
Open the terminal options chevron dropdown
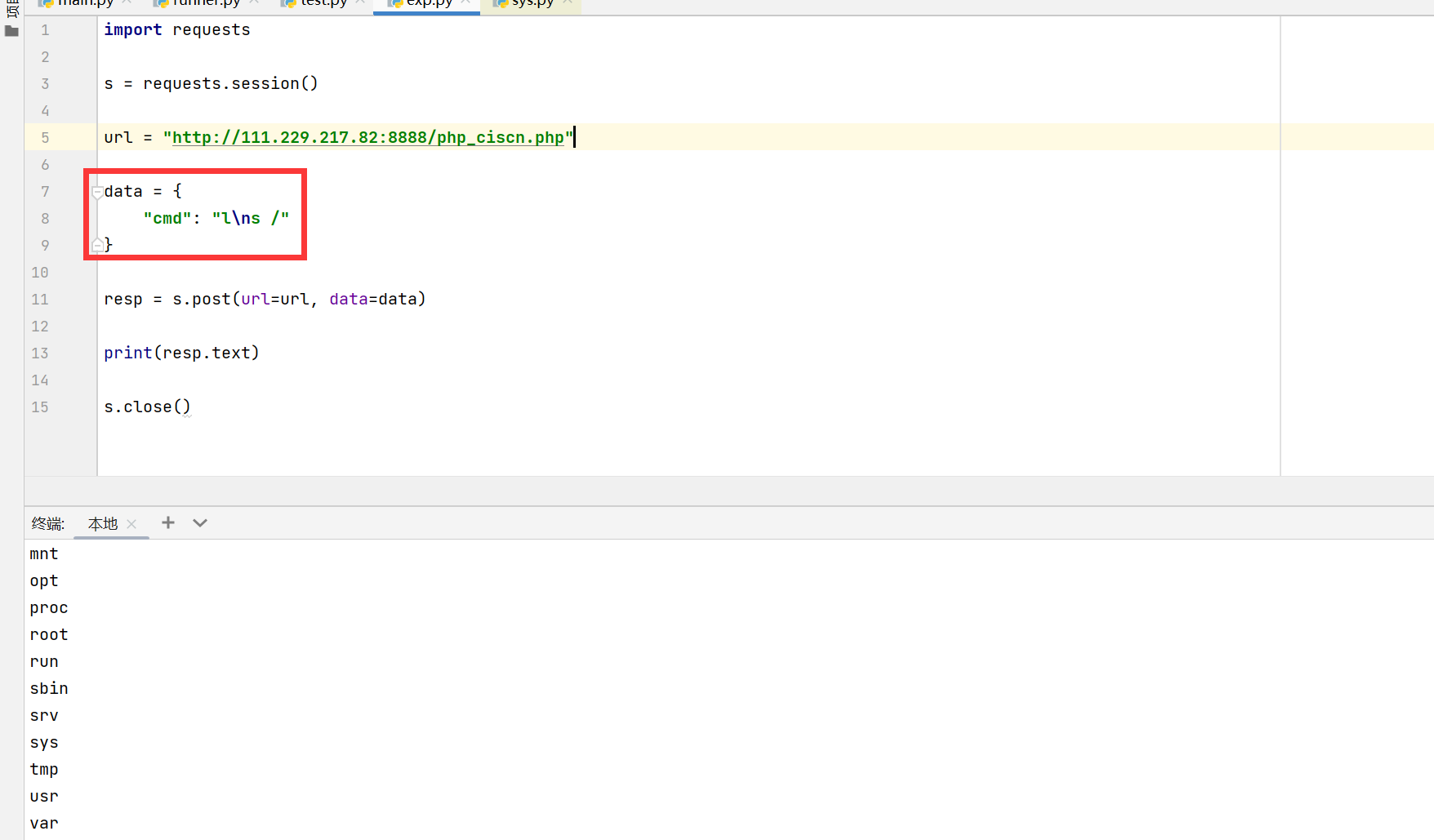pyautogui.click(x=200, y=522)
